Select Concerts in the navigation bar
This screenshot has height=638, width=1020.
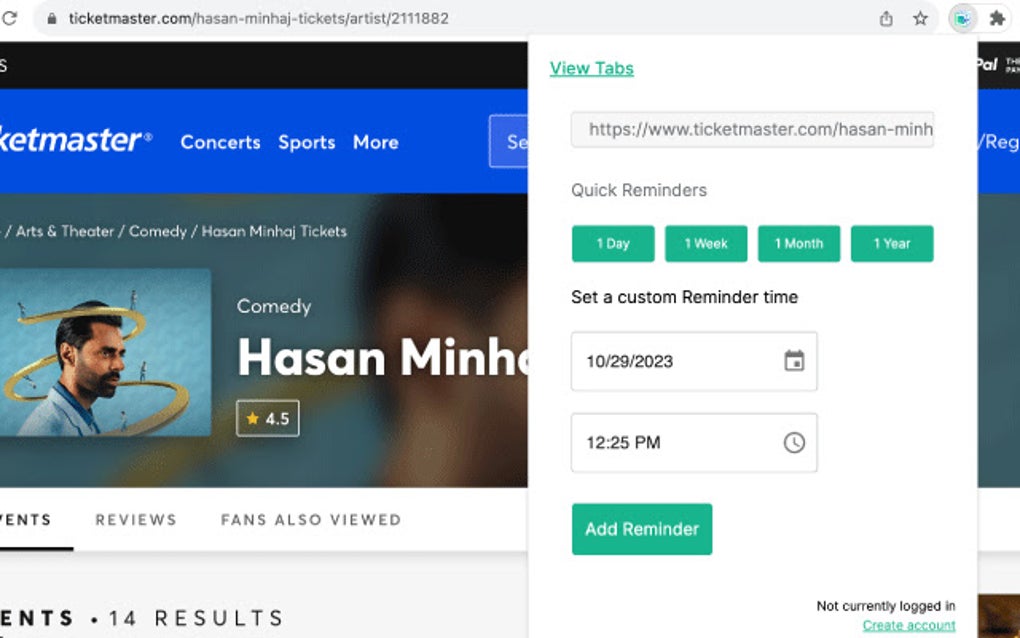(220, 143)
